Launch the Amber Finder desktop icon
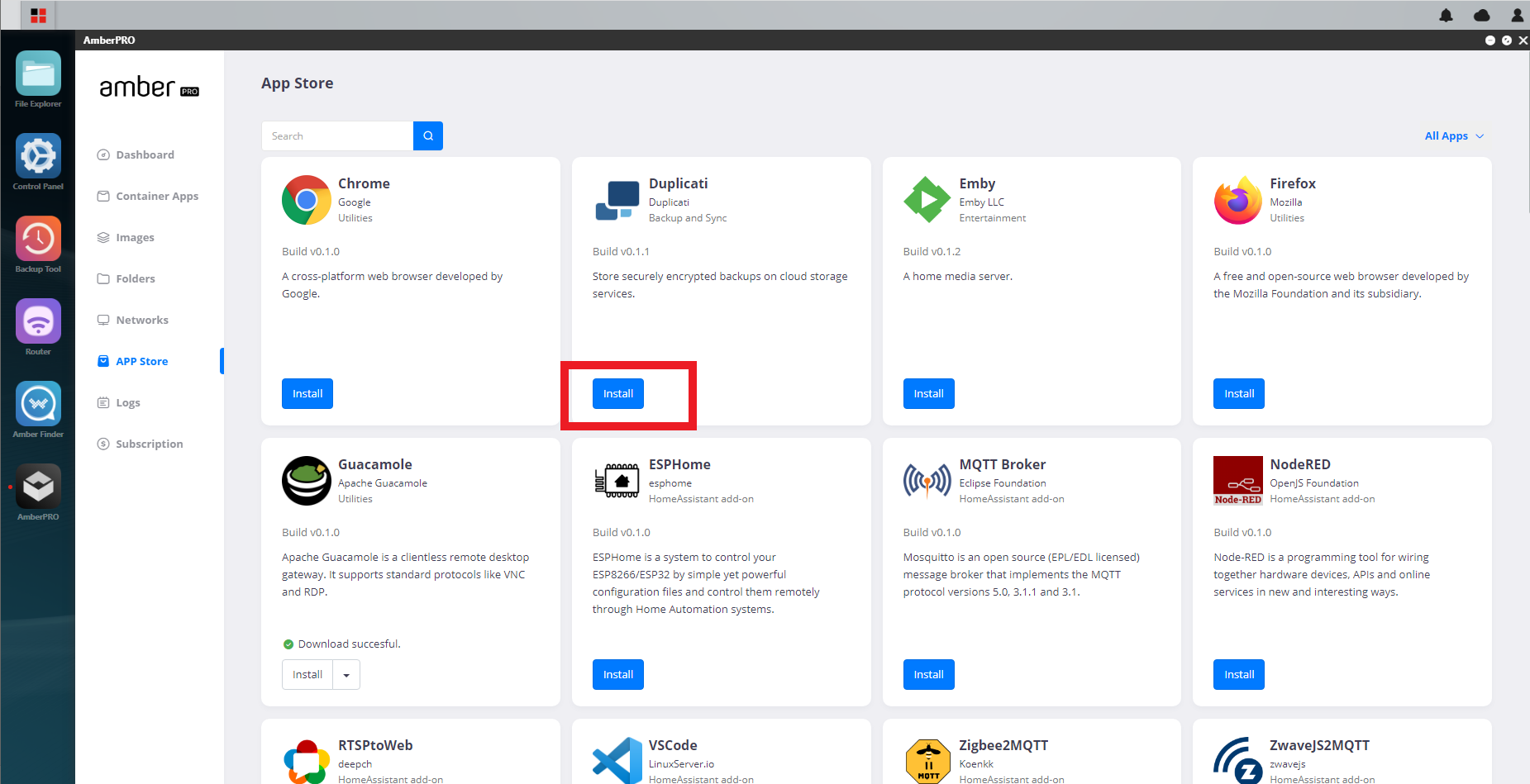 pyautogui.click(x=38, y=404)
